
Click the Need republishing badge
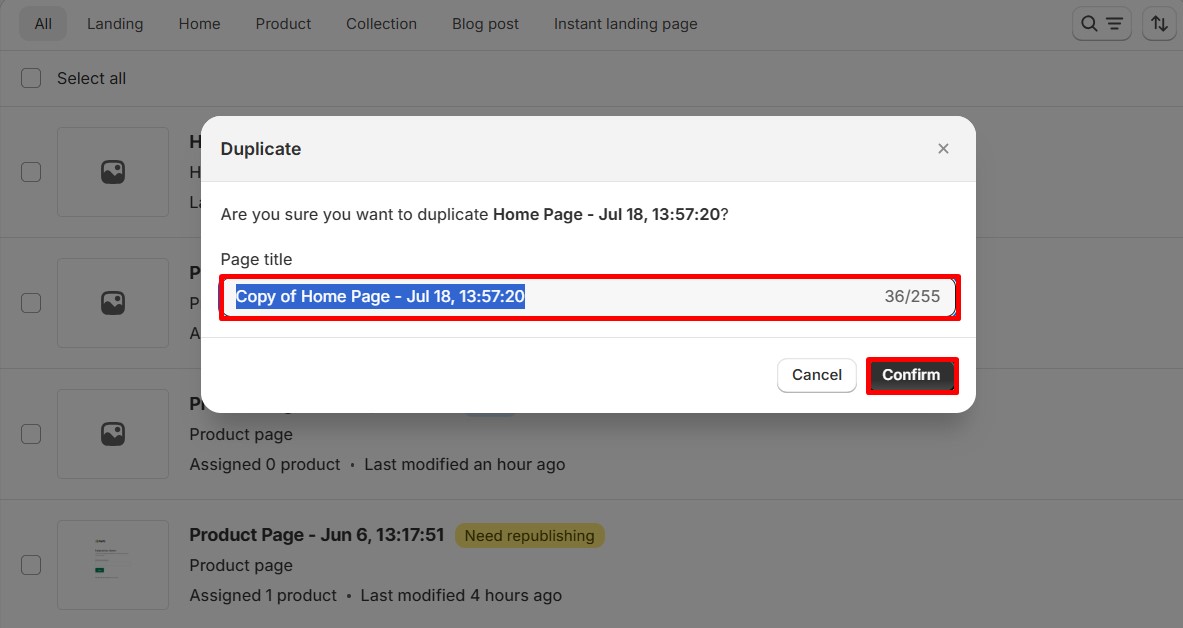click(529, 536)
